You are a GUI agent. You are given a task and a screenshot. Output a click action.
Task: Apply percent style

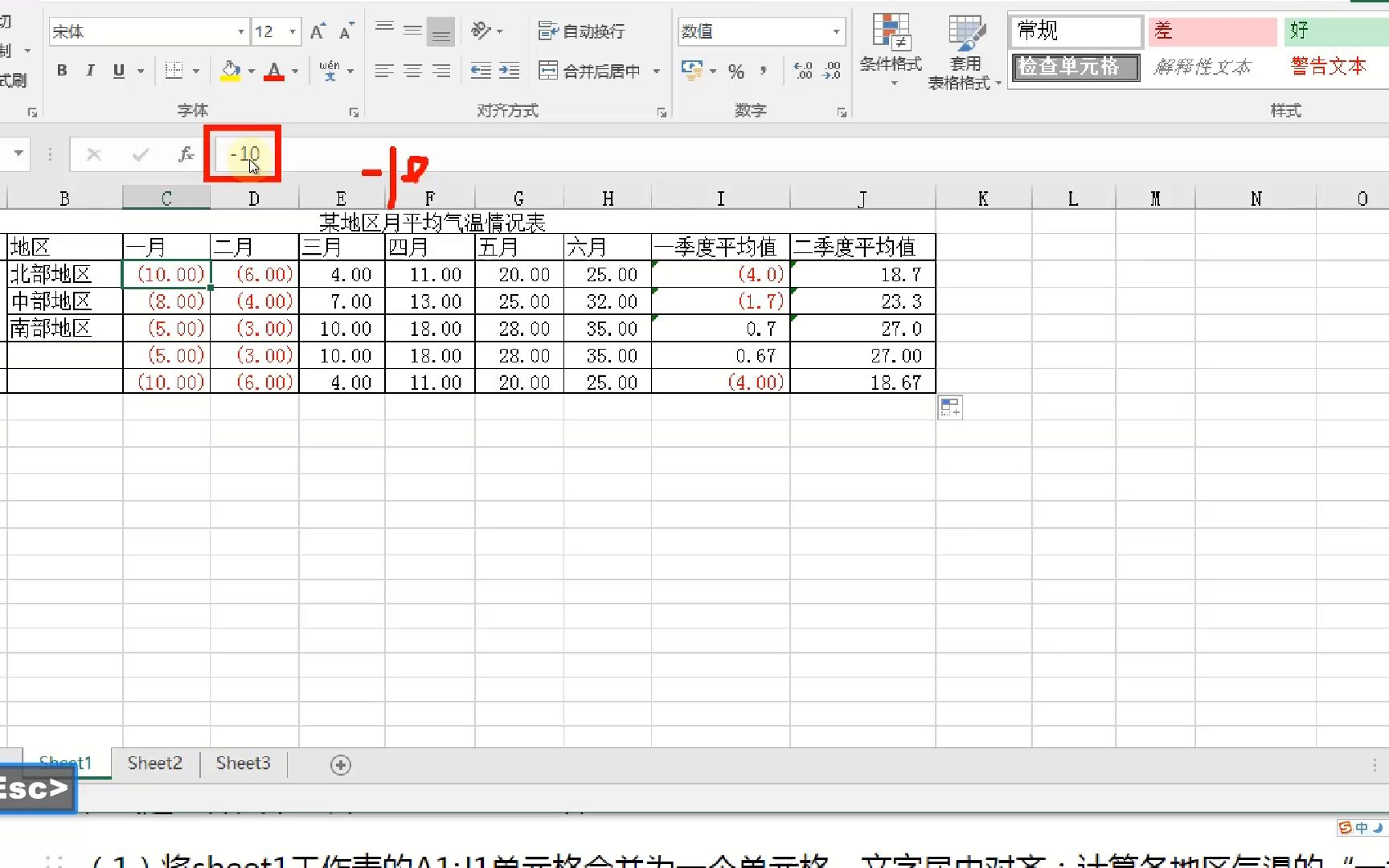tap(736, 71)
